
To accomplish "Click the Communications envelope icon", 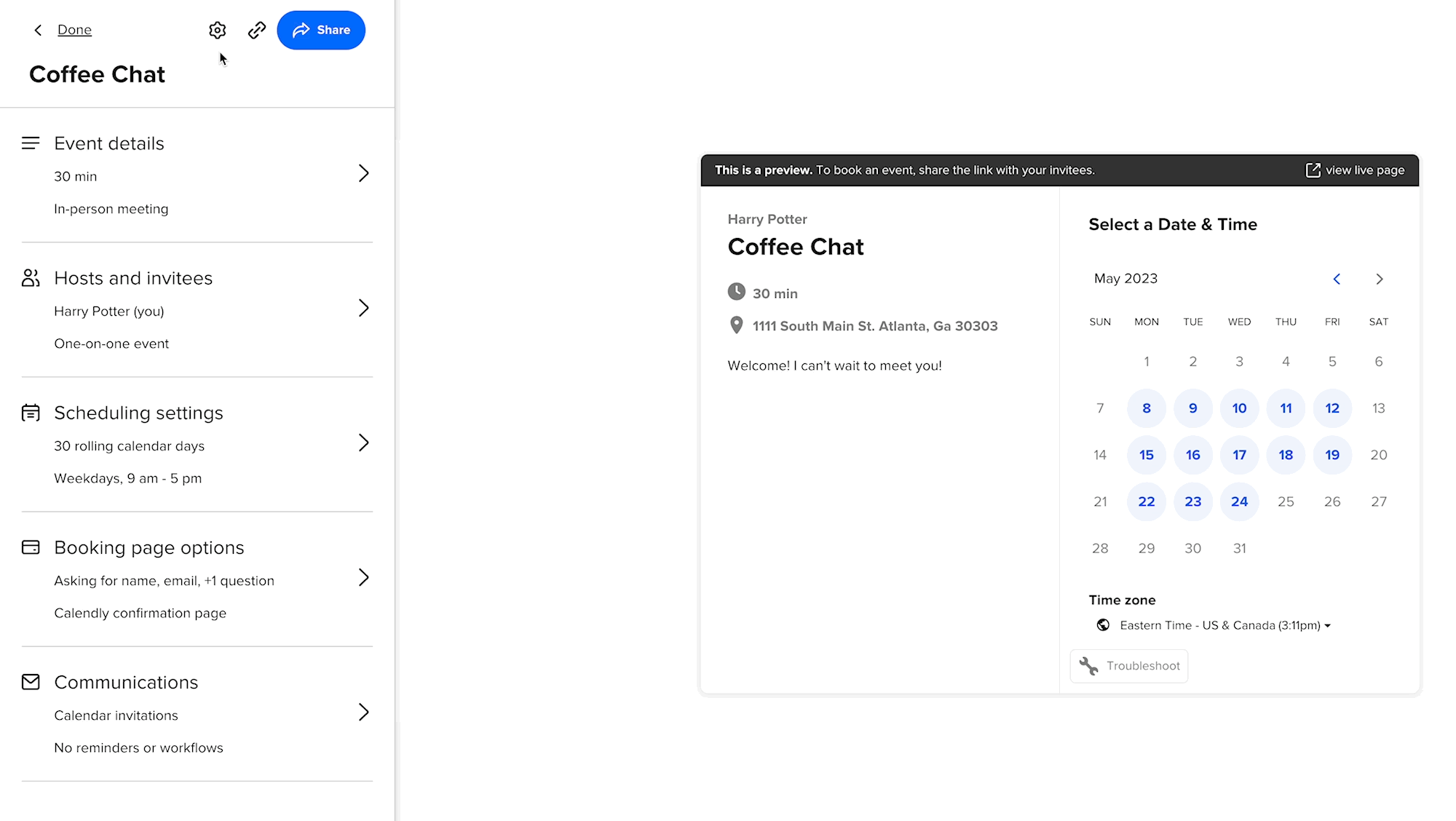I will click(x=30, y=681).
